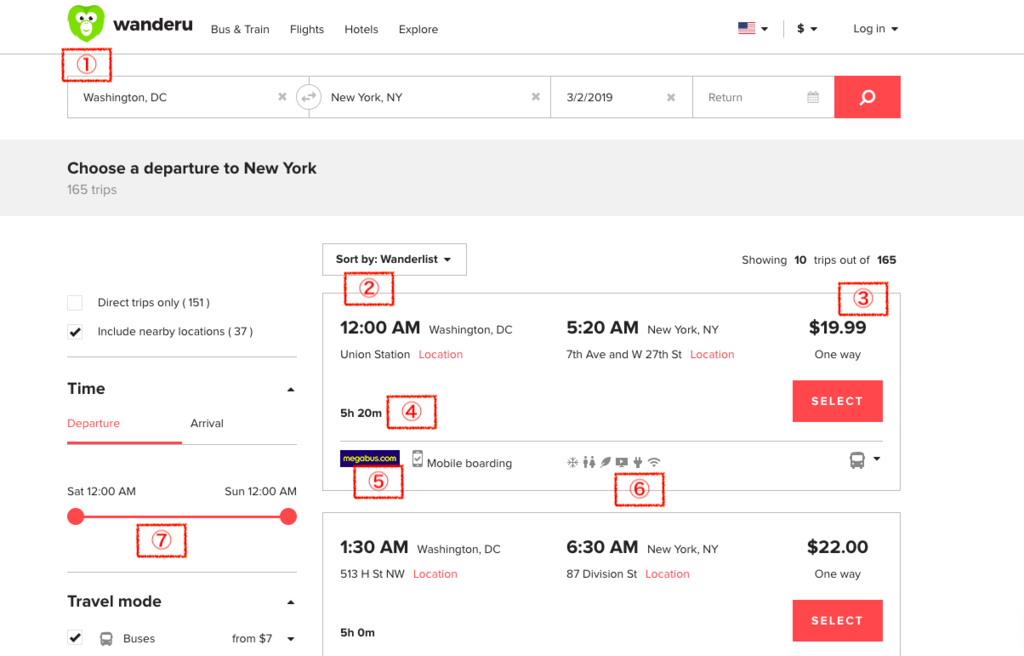Click the Wanderu monkey logo

[86, 23]
